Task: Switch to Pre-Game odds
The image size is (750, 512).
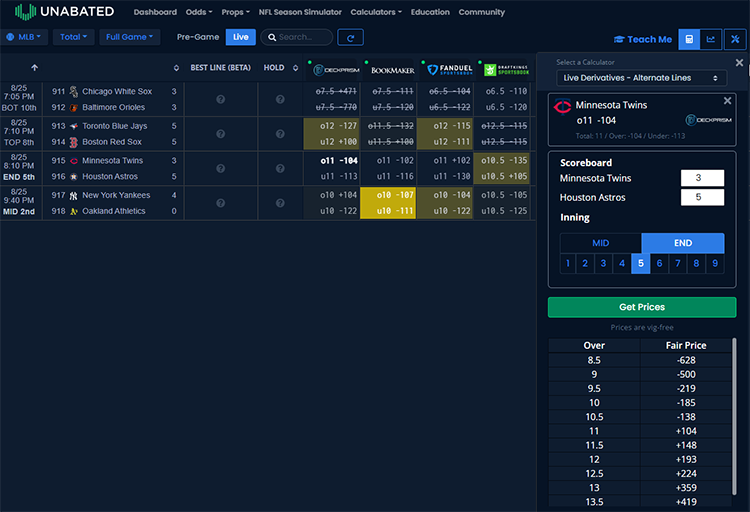Action: (198, 37)
